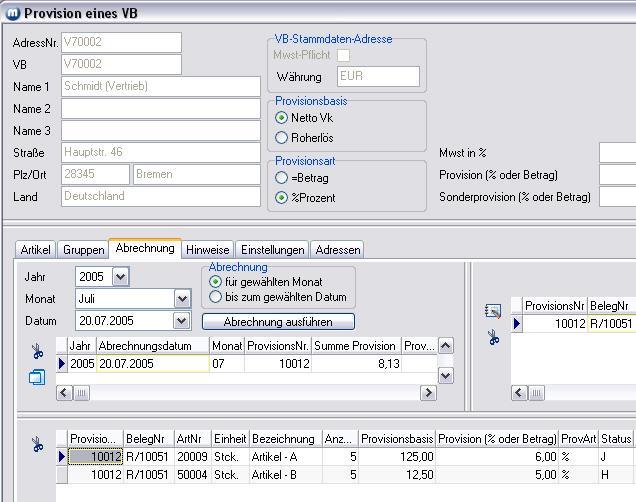Open the Hinweise tab

pos(208,250)
